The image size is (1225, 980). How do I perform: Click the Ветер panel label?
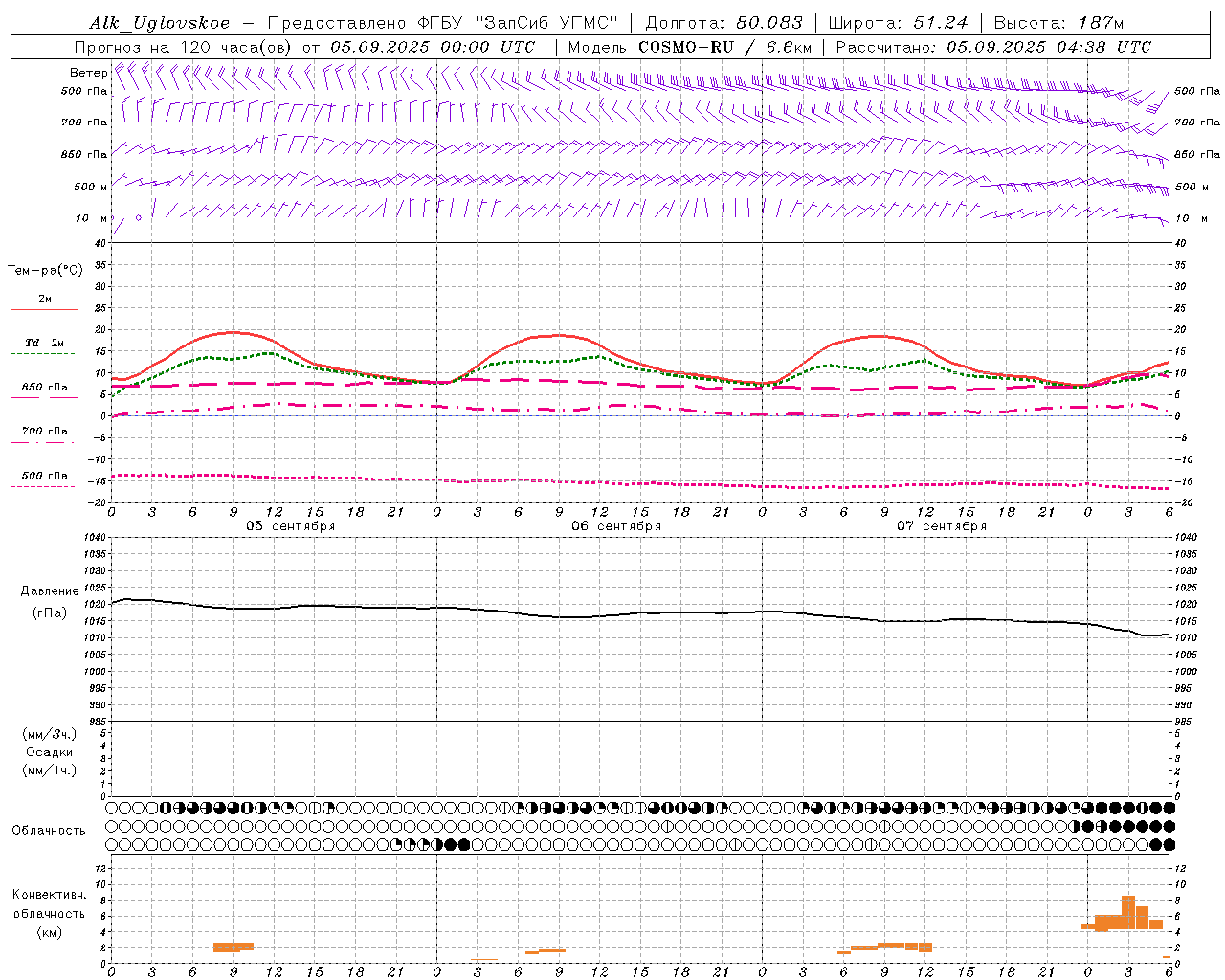click(x=88, y=73)
